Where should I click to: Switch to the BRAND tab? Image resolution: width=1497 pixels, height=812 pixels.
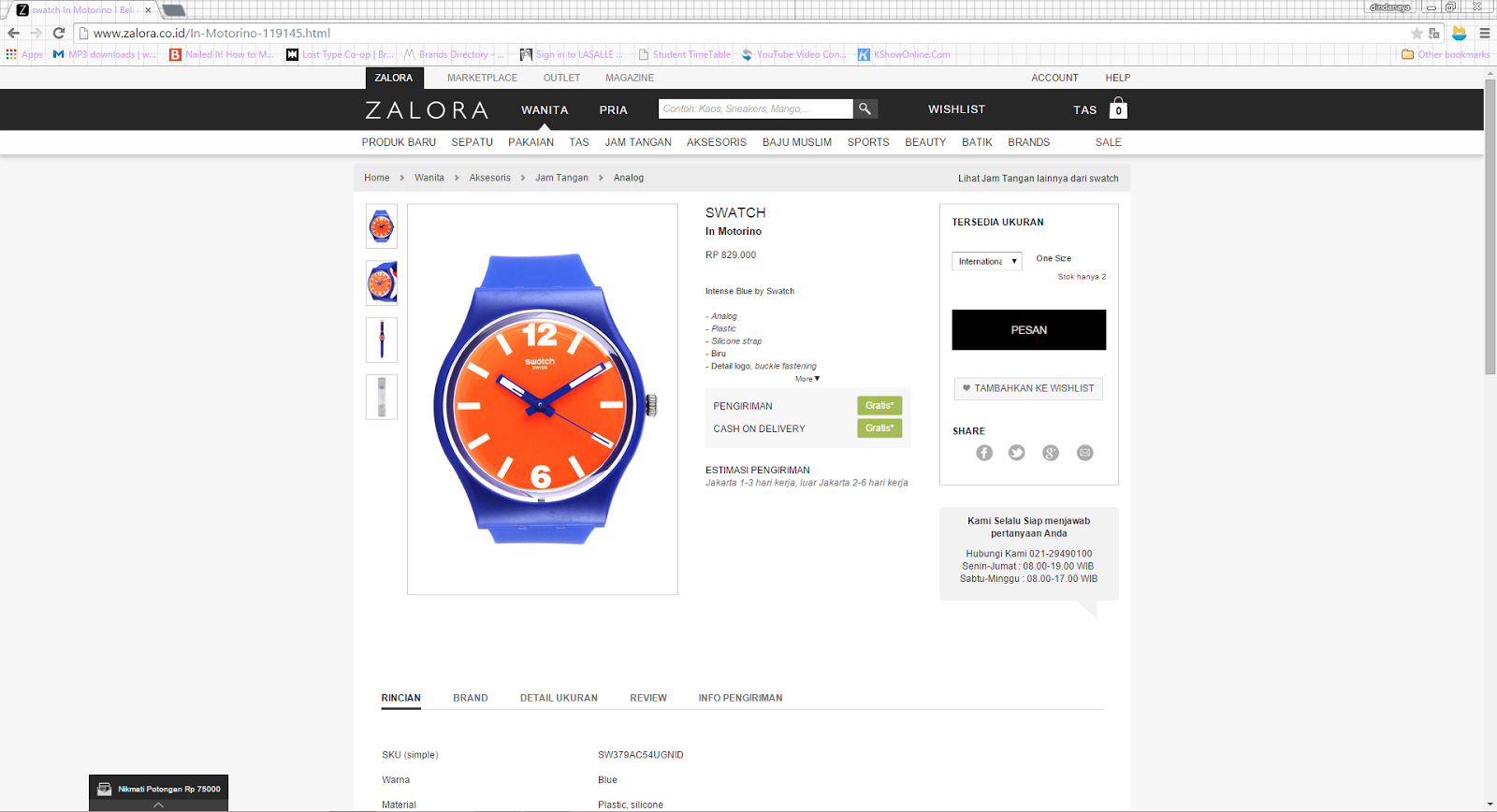pos(471,698)
